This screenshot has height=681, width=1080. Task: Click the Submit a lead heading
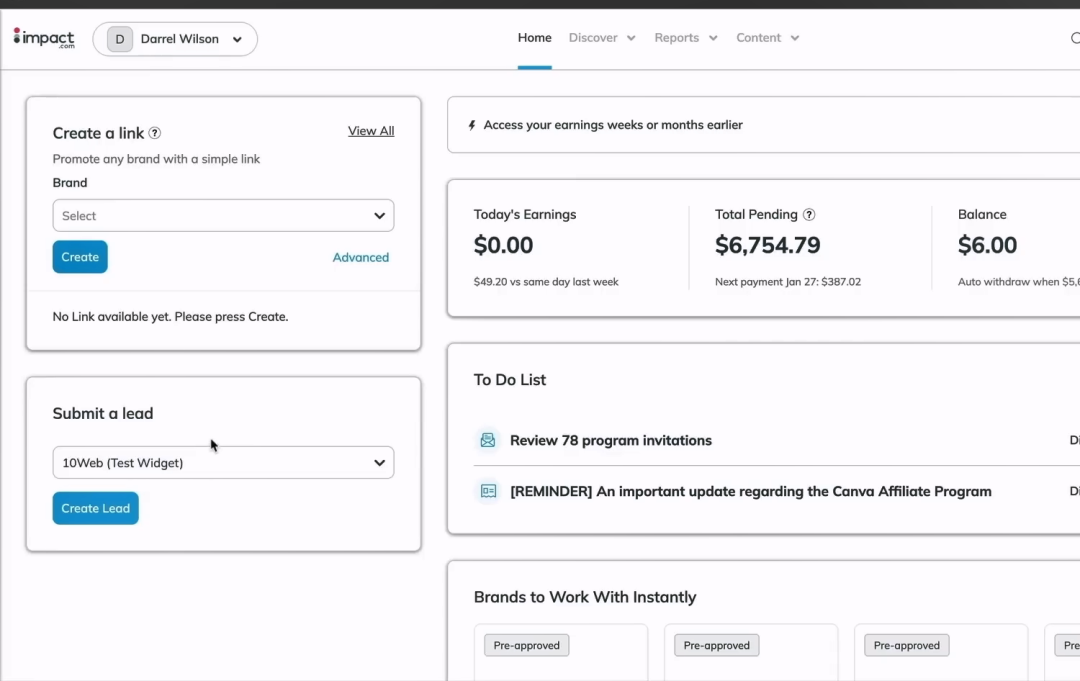coord(103,413)
